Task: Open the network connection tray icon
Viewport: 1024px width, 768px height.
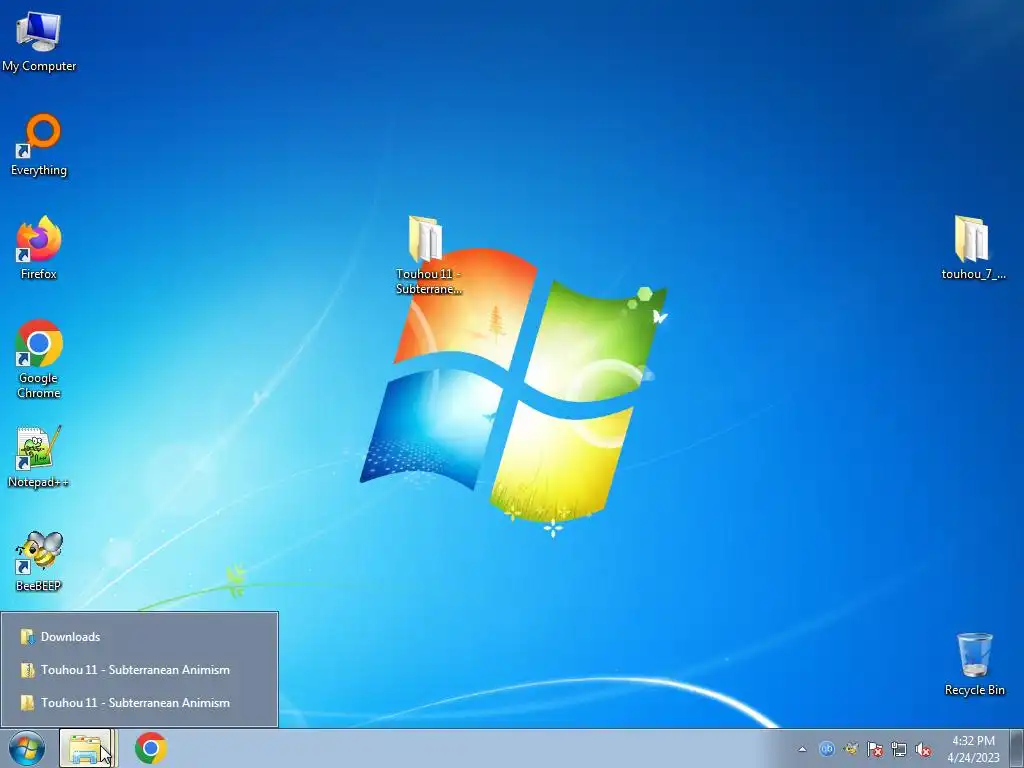Action: coord(899,749)
